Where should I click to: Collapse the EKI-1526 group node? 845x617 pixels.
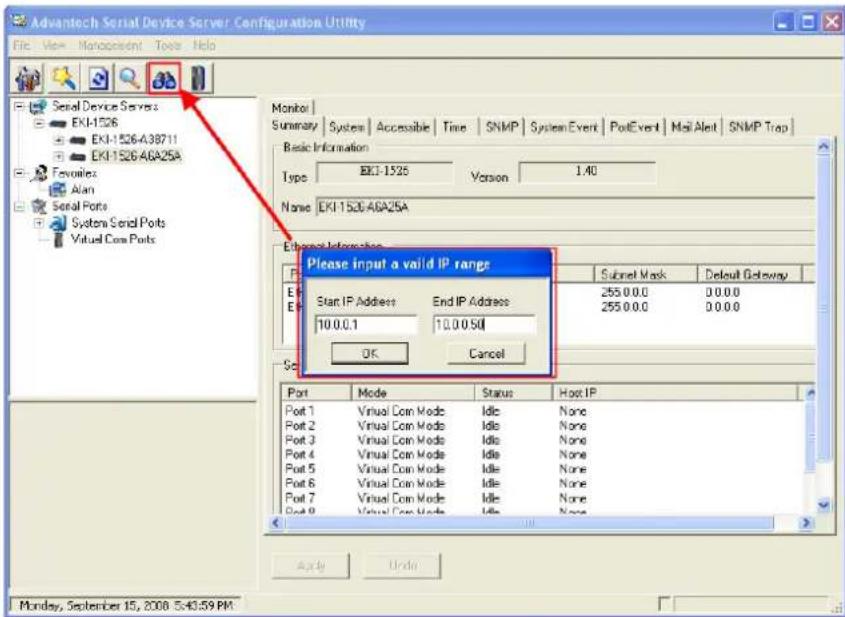(39, 123)
